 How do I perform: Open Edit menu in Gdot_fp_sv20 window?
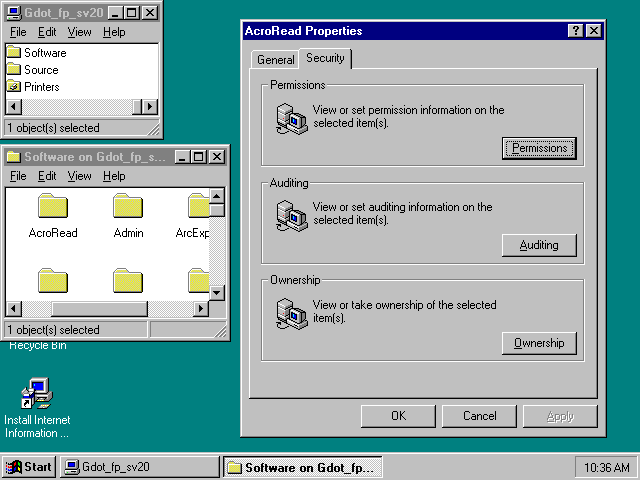[x=47, y=32]
